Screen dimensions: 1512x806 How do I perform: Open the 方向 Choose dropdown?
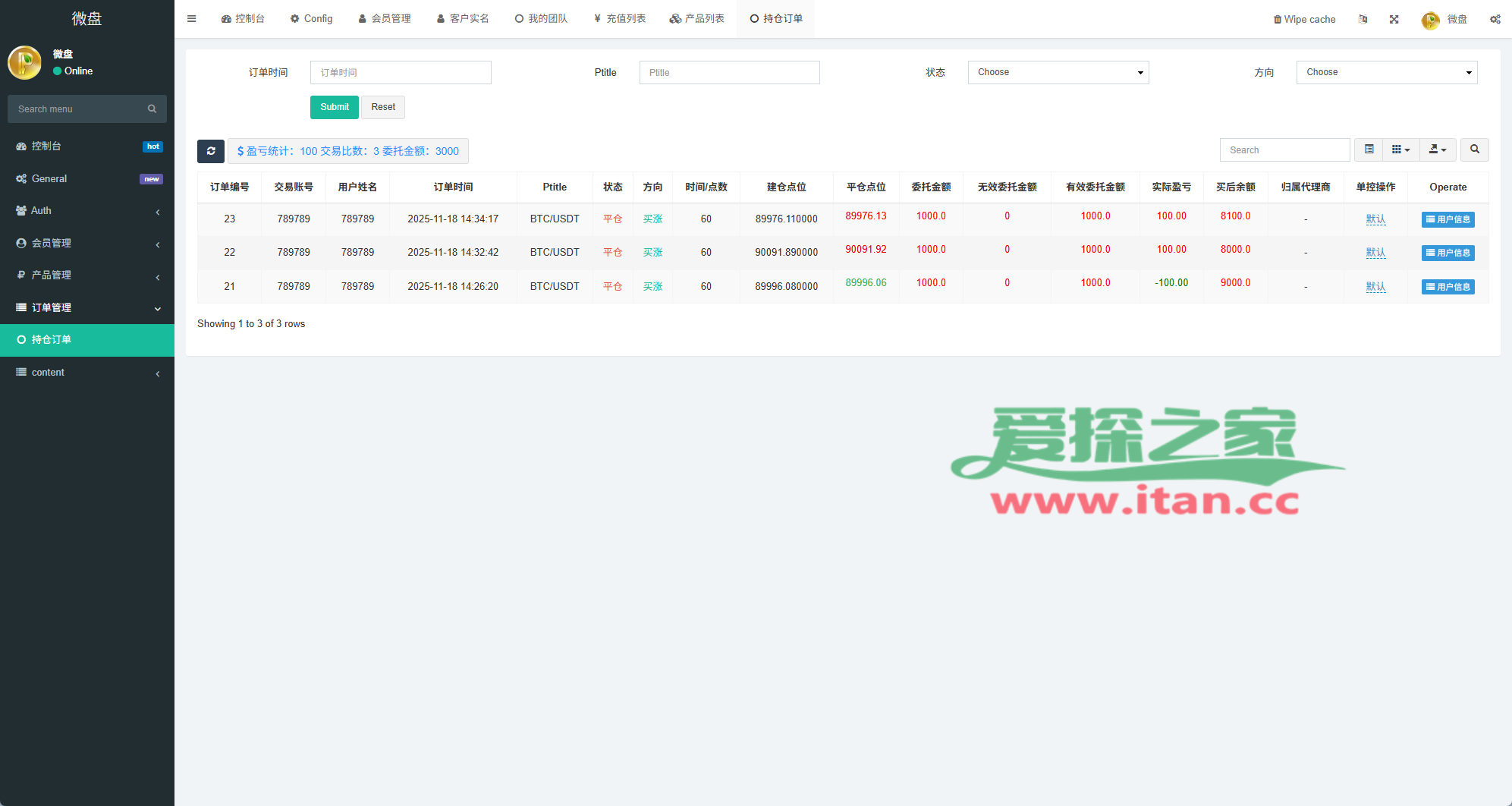pyautogui.click(x=1386, y=72)
